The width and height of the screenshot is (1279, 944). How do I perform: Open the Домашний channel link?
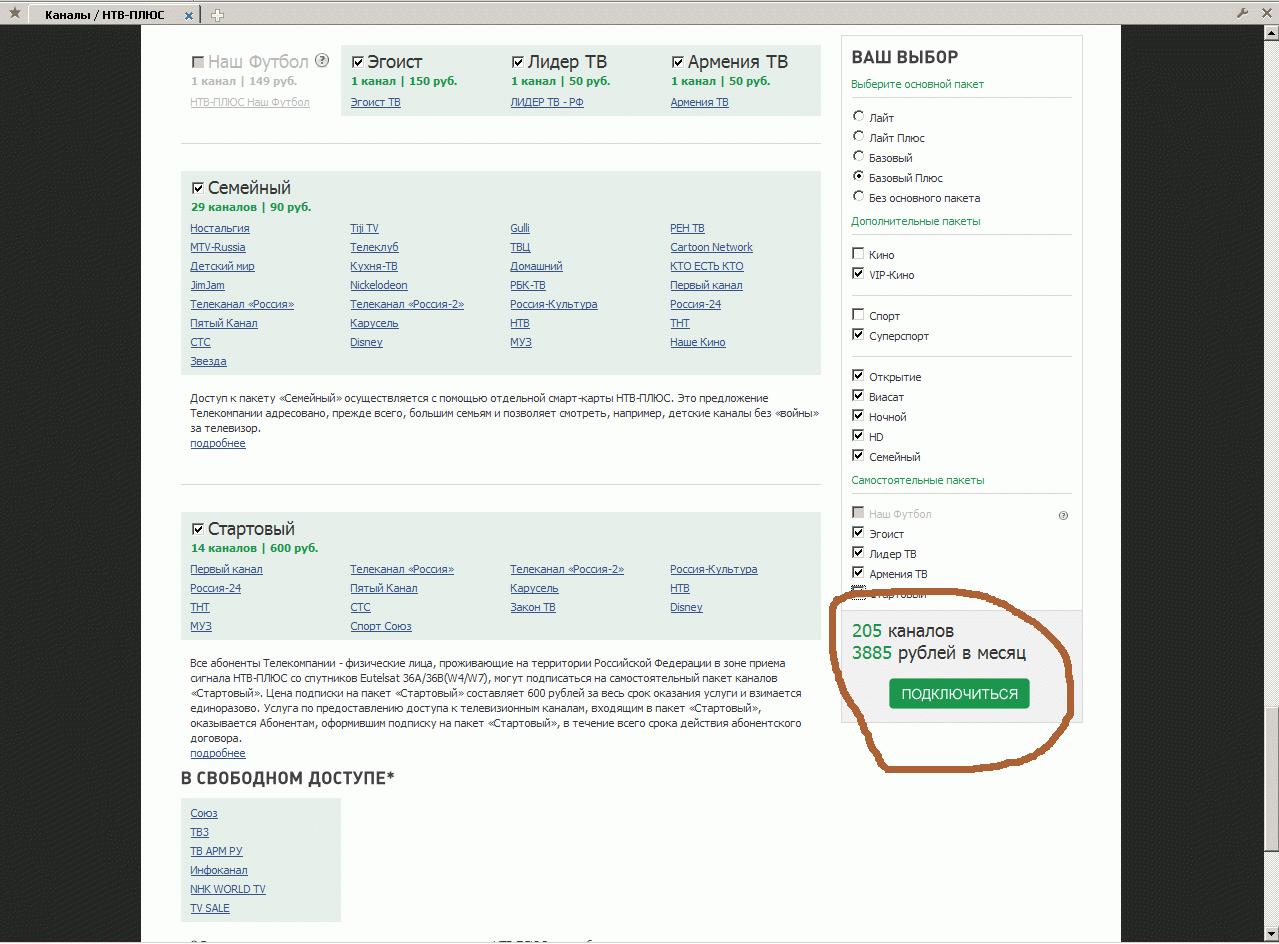[x=536, y=266]
